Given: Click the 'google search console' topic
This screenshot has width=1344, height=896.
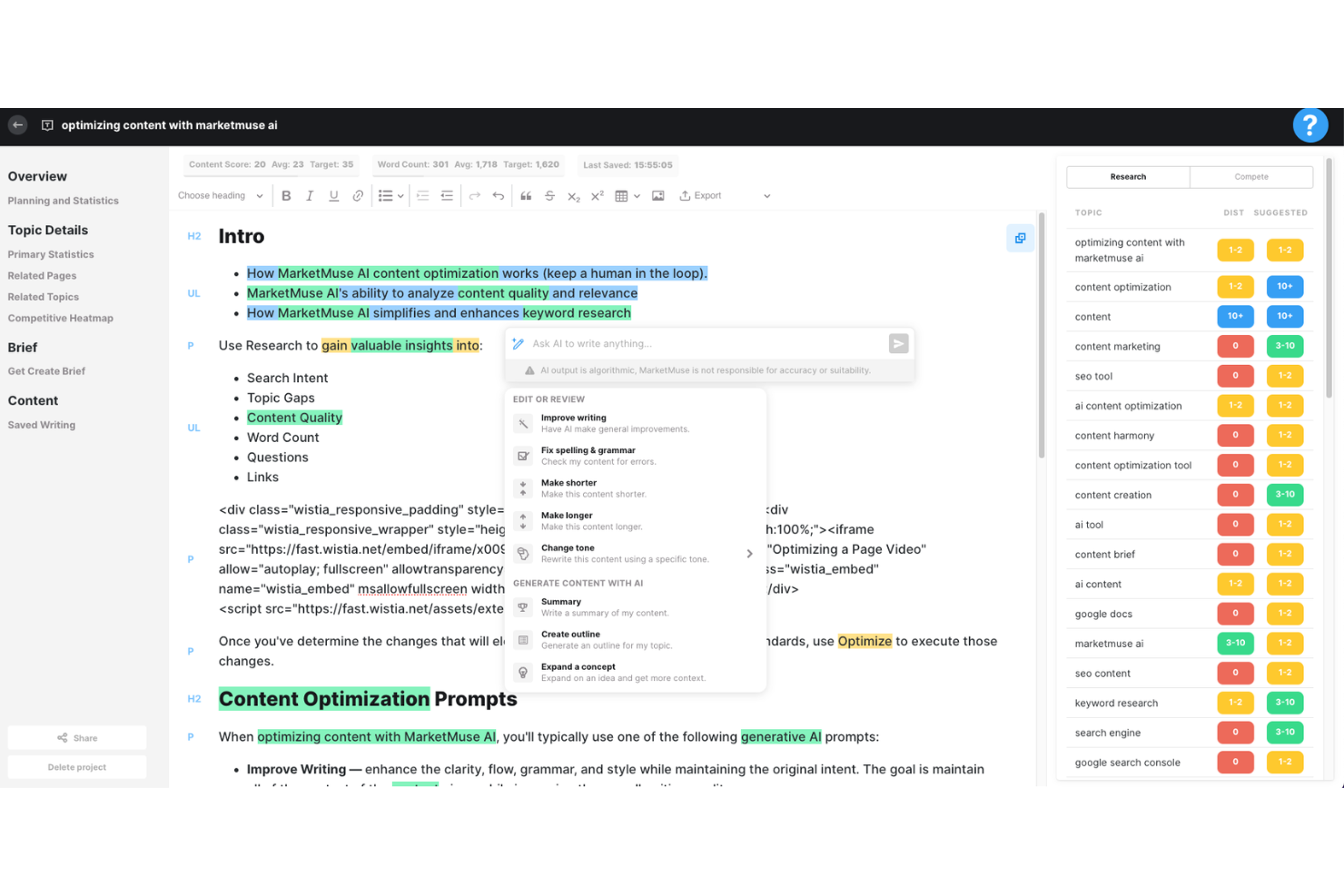Looking at the screenshot, I should [x=1128, y=763].
